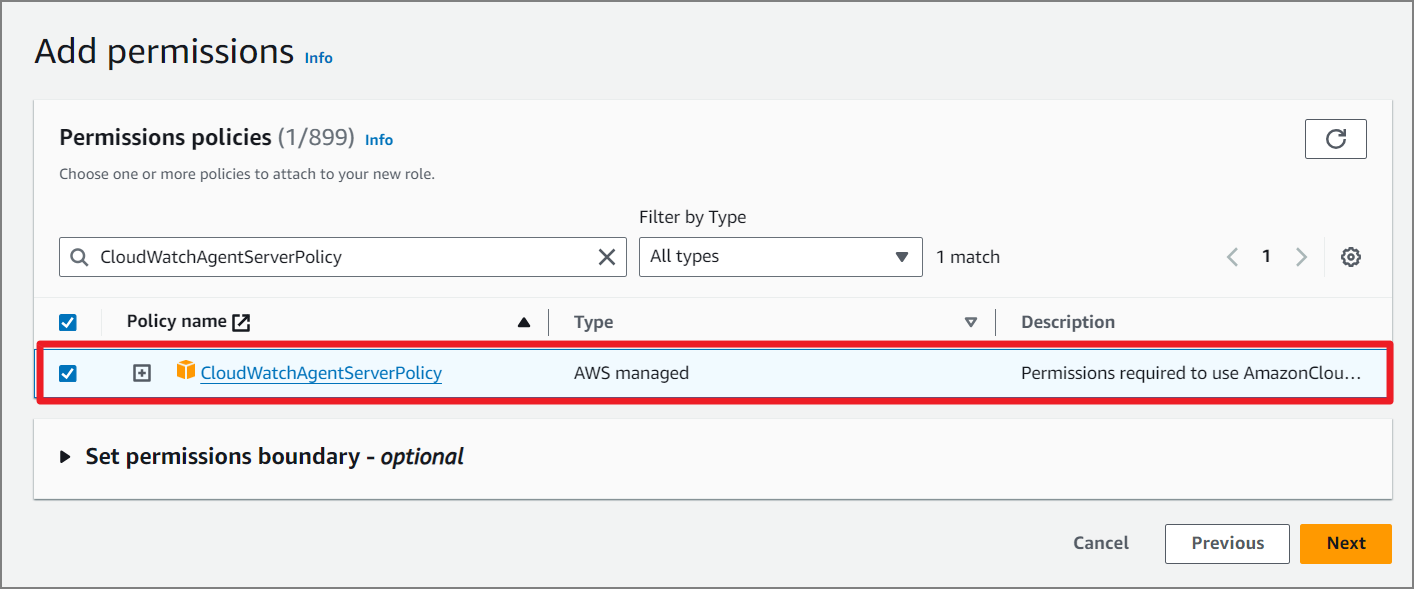Click the Previous button
1414x589 pixels.
tap(1227, 543)
